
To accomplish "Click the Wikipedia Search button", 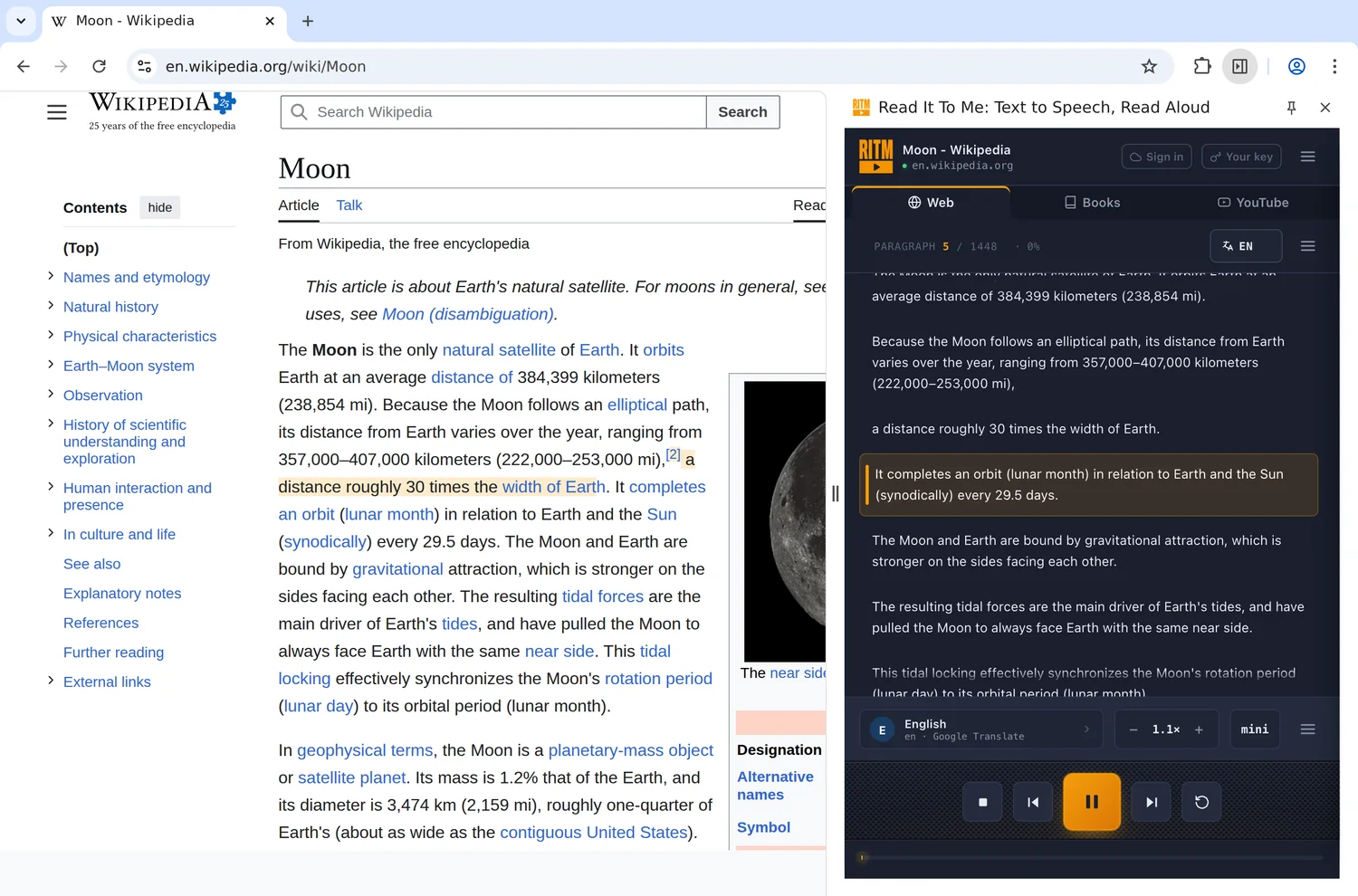I will (742, 112).
